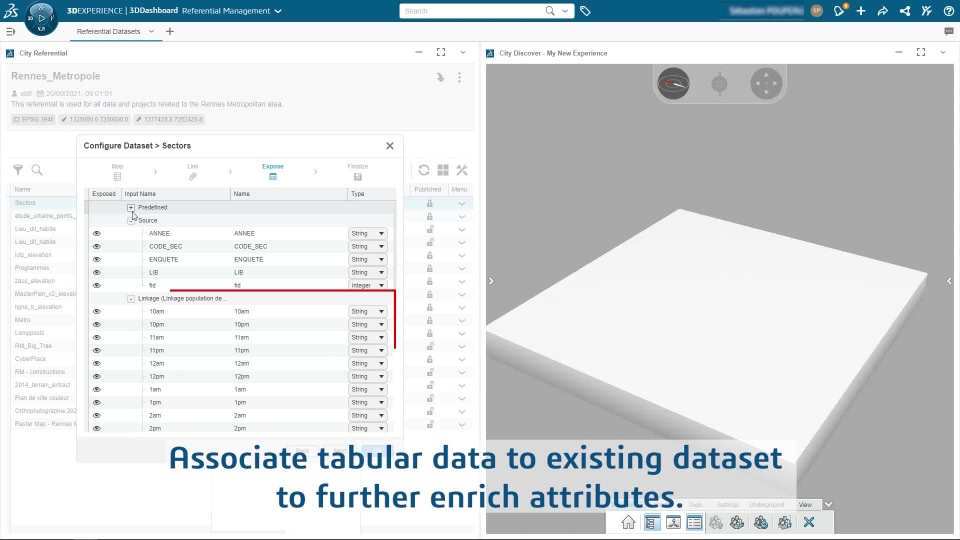Open View tab in bottom toolbar
Image resolution: width=960 pixels, height=540 pixels.
point(804,504)
